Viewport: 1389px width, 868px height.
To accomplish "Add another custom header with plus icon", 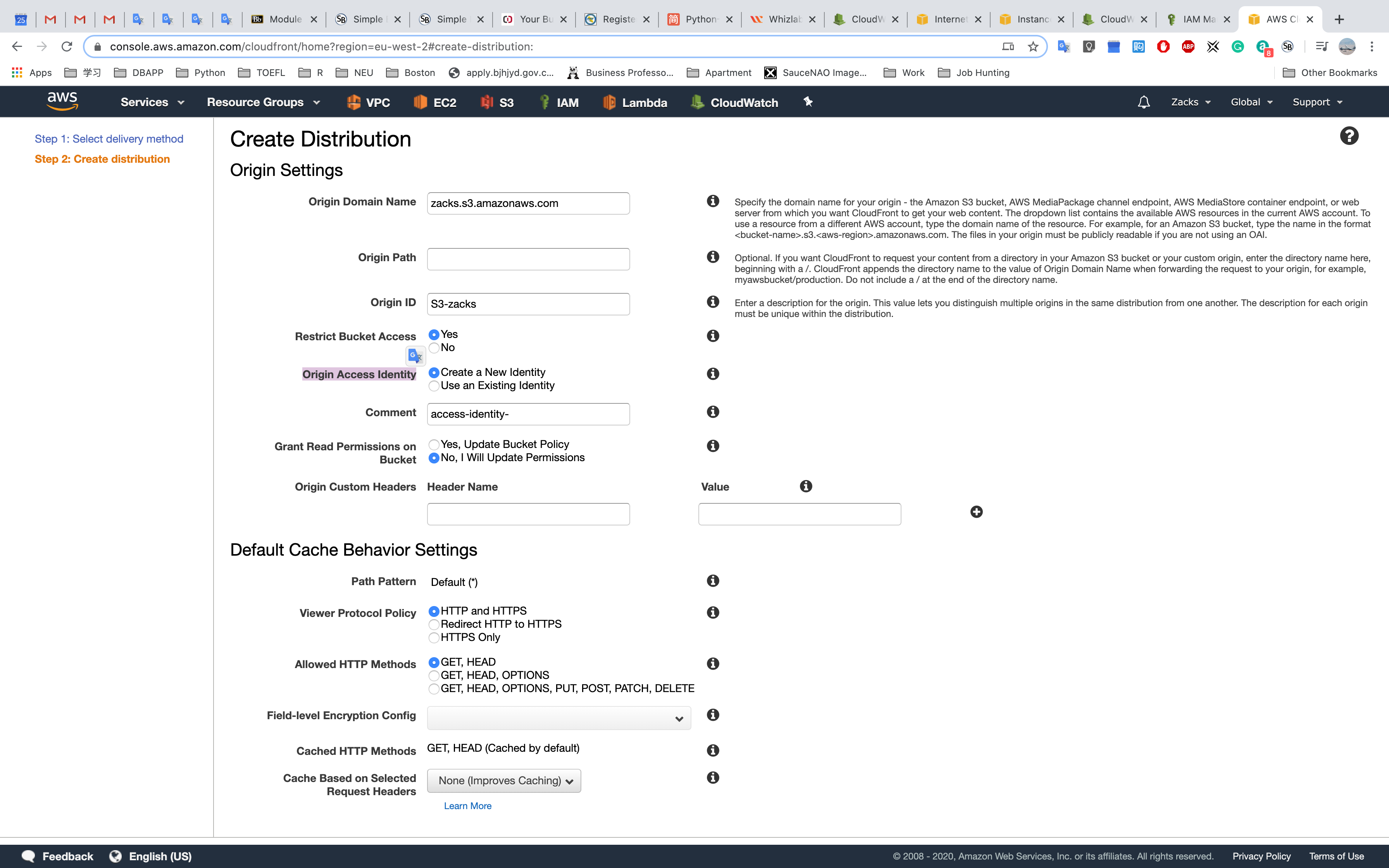I will [976, 511].
